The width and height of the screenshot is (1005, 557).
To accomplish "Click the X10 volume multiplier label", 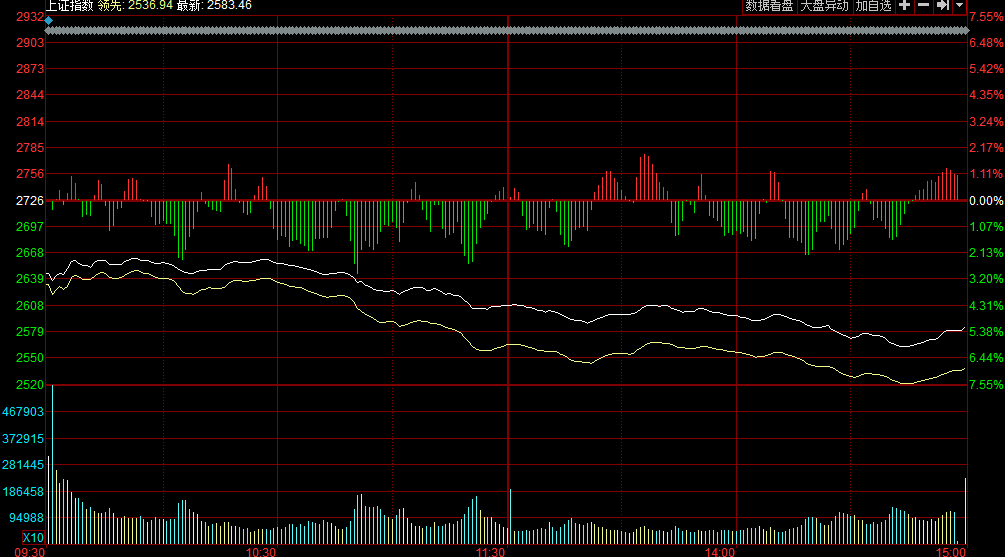I will (33, 538).
